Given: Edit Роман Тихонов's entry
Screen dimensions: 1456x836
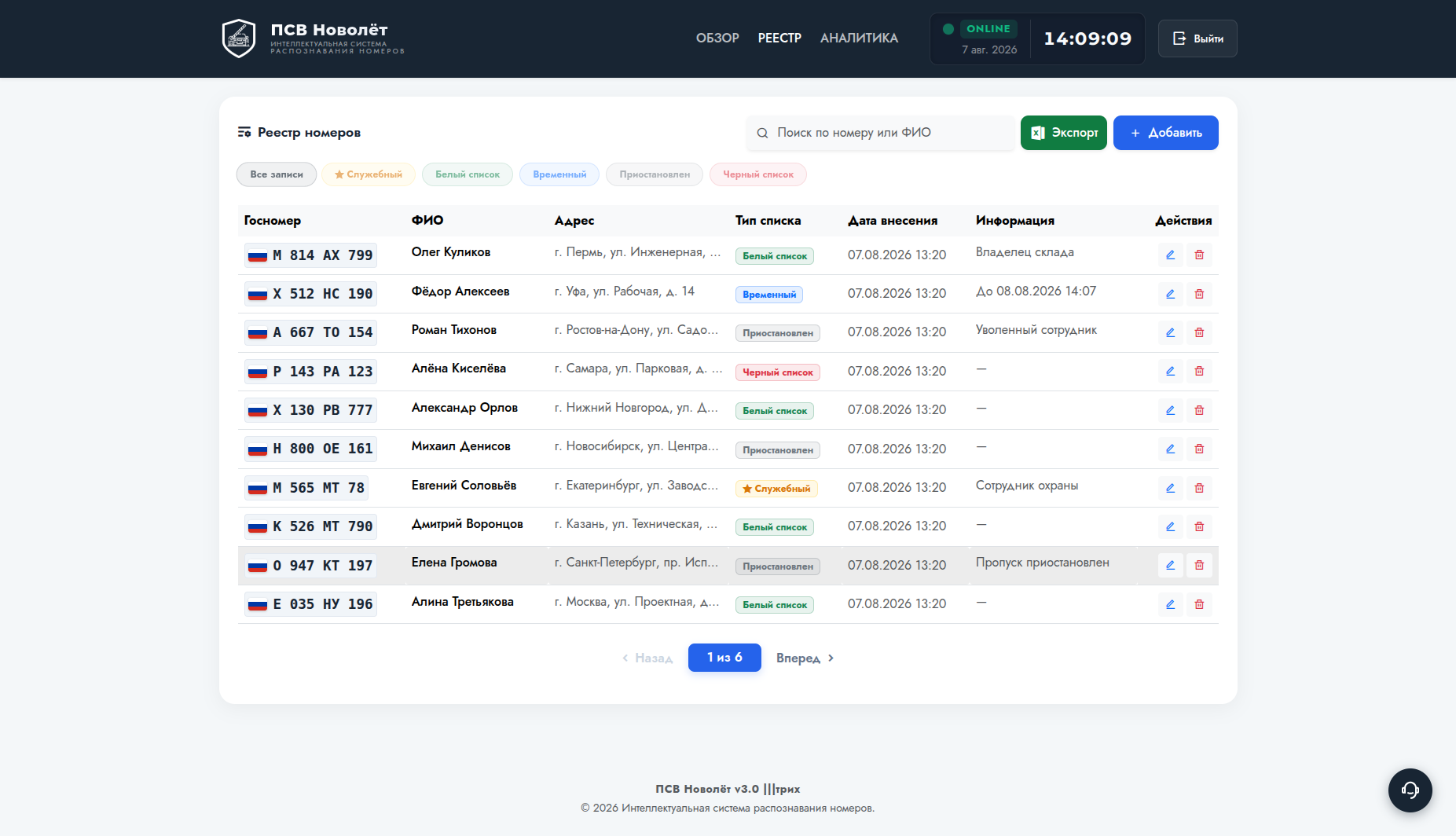Looking at the screenshot, I should pos(1170,332).
